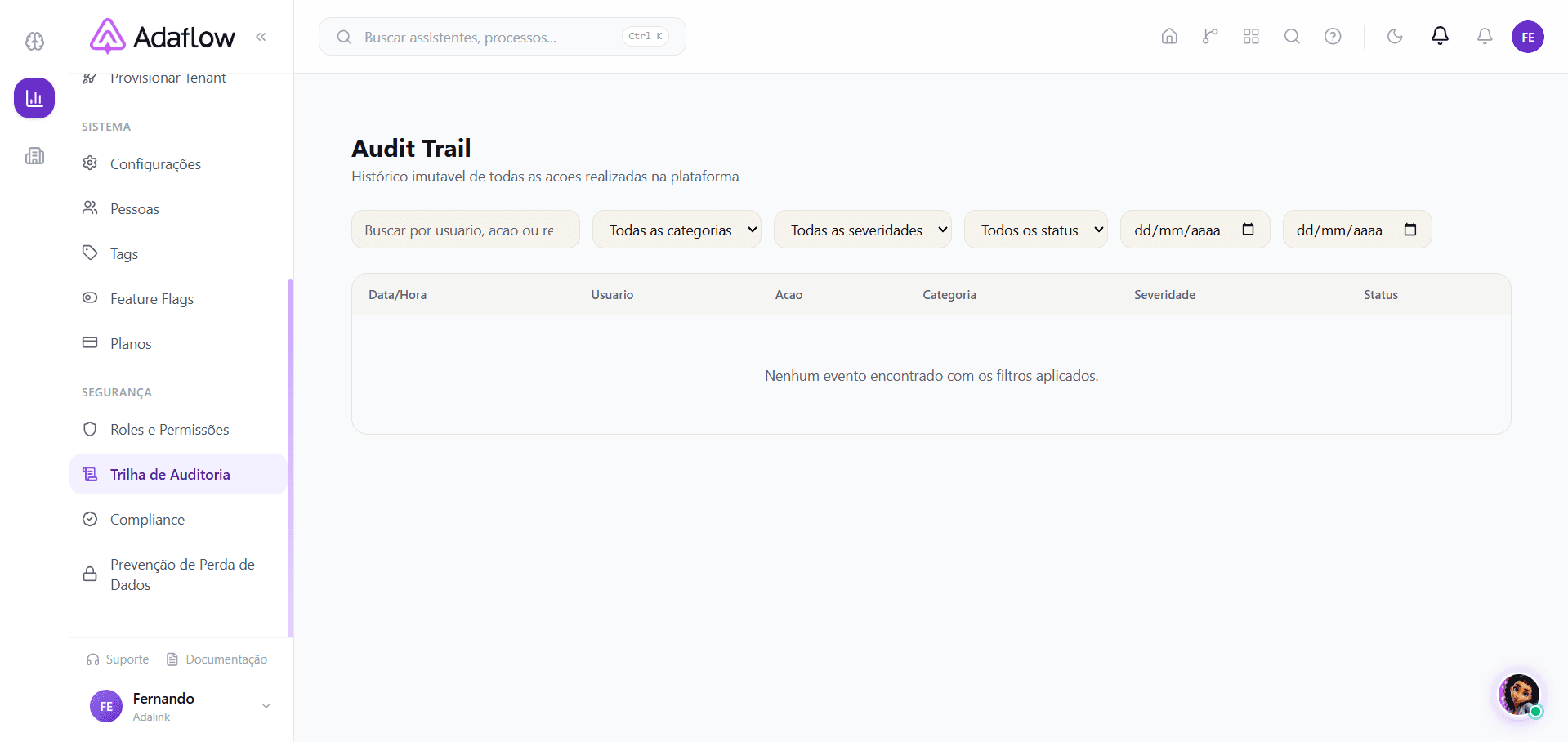
Task: Select Trilha de Auditoria item
Action: coord(178,474)
